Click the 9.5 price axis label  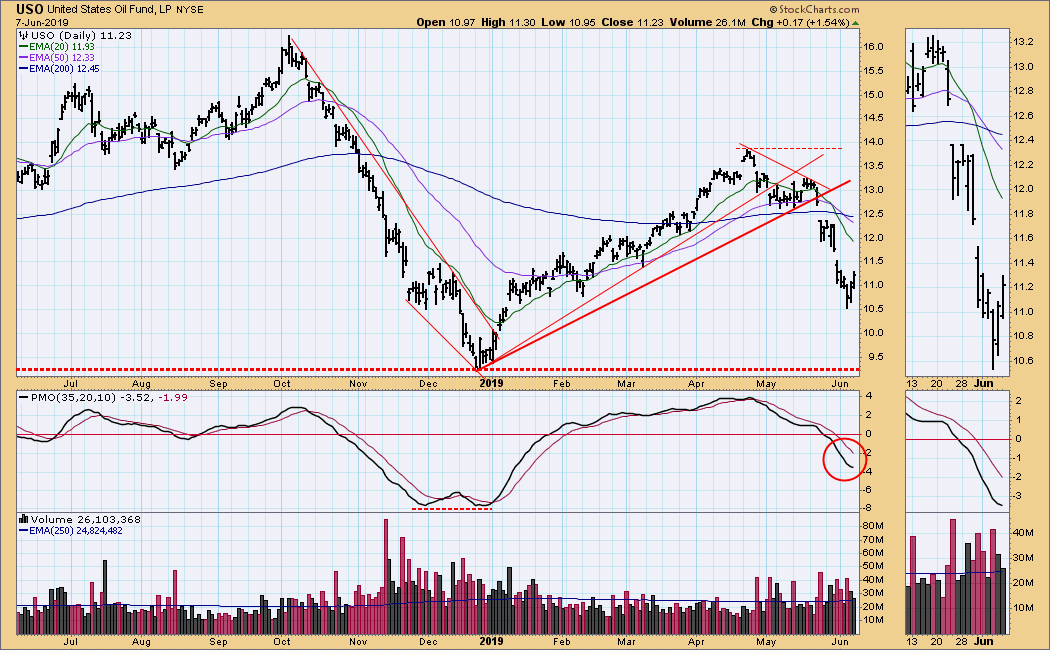click(x=874, y=356)
